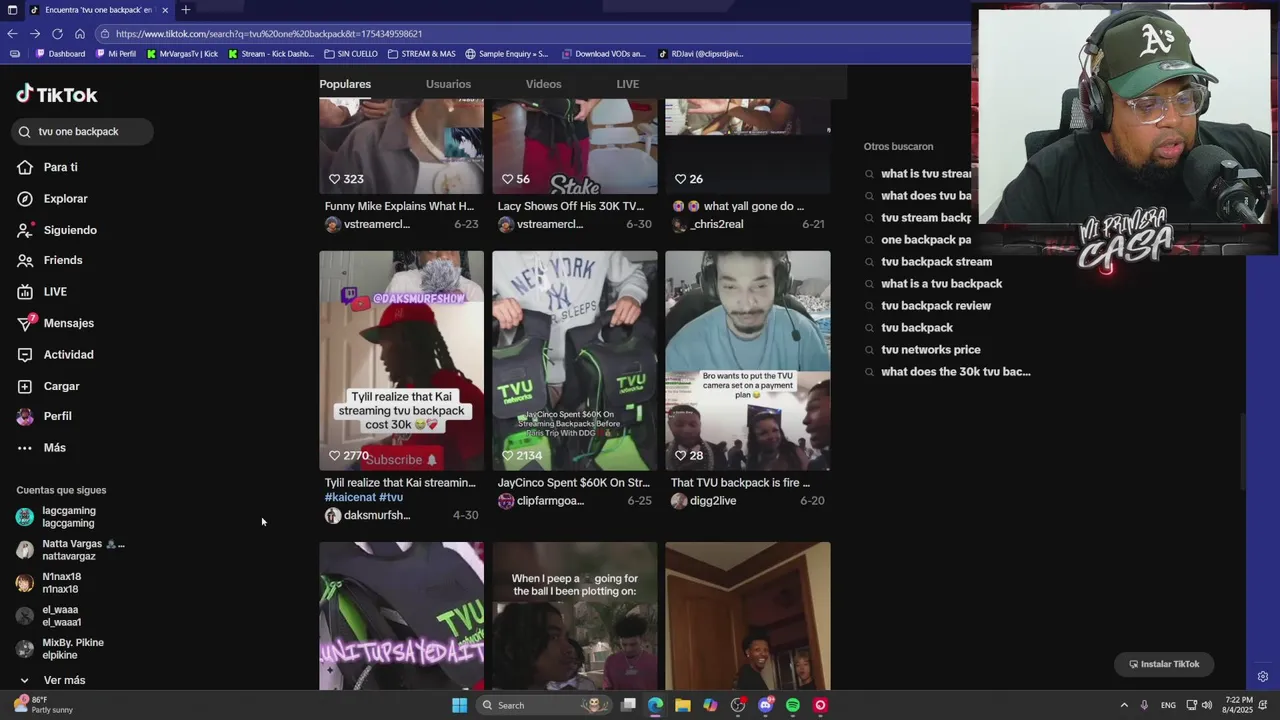Open Mensajes with notification badge
This screenshot has width=1280, height=720.
click(x=69, y=323)
